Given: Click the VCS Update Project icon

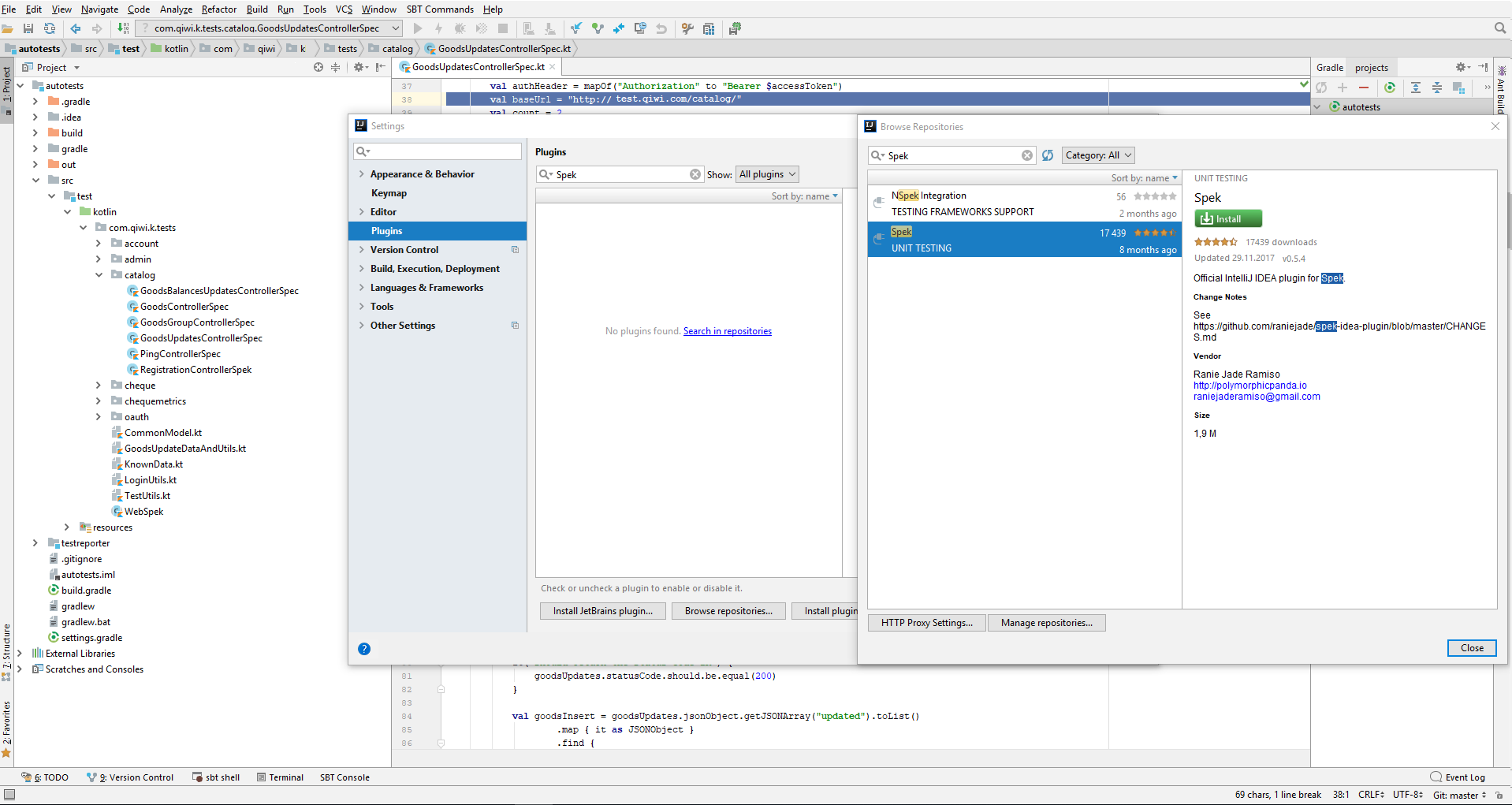Looking at the screenshot, I should [x=576, y=28].
